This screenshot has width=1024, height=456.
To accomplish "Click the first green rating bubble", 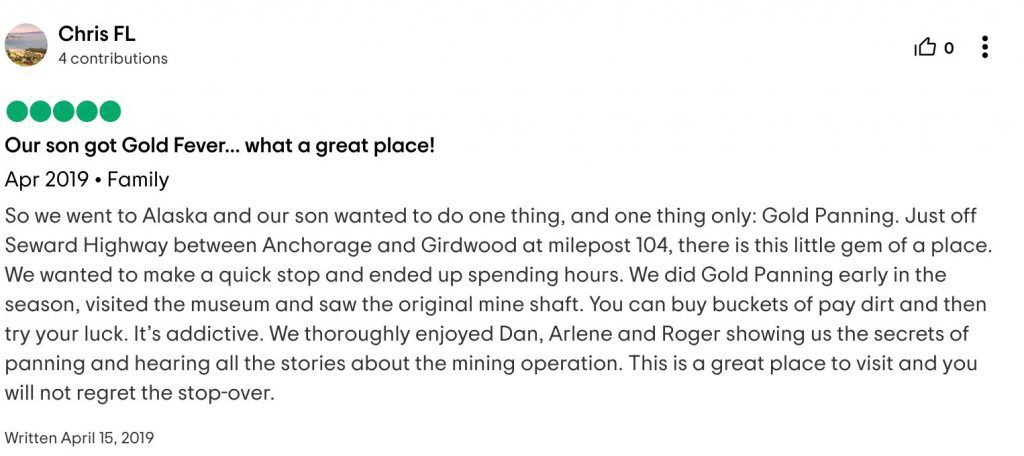I will [17, 111].
